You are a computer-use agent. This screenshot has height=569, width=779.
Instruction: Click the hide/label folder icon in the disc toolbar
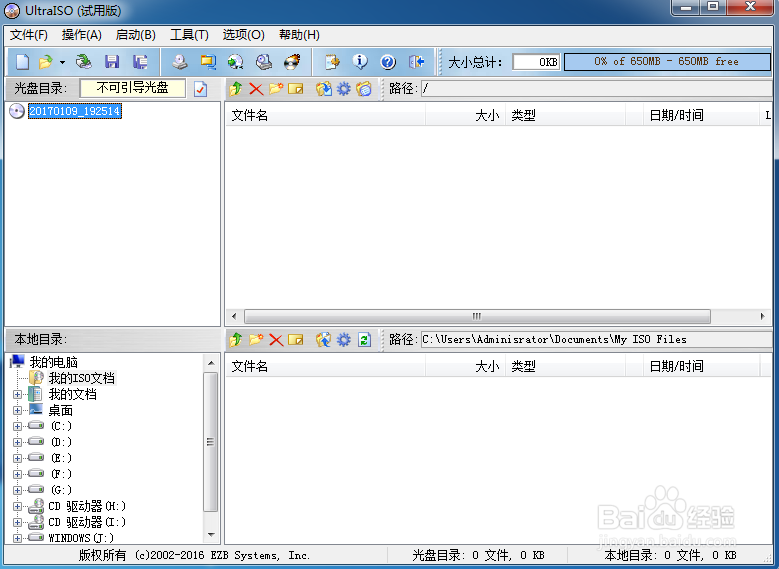pyautogui.click(x=364, y=89)
